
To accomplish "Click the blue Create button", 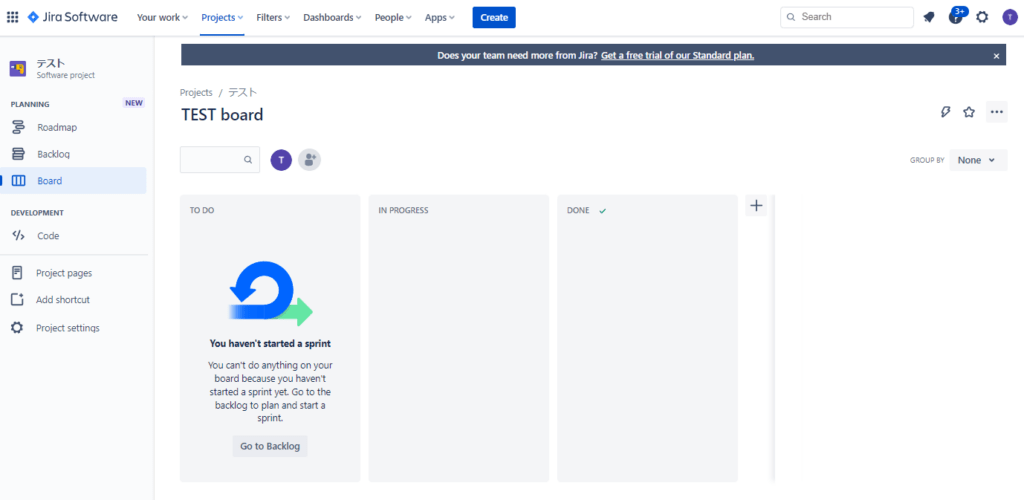I will pyautogui.click(x=494, y=17).
